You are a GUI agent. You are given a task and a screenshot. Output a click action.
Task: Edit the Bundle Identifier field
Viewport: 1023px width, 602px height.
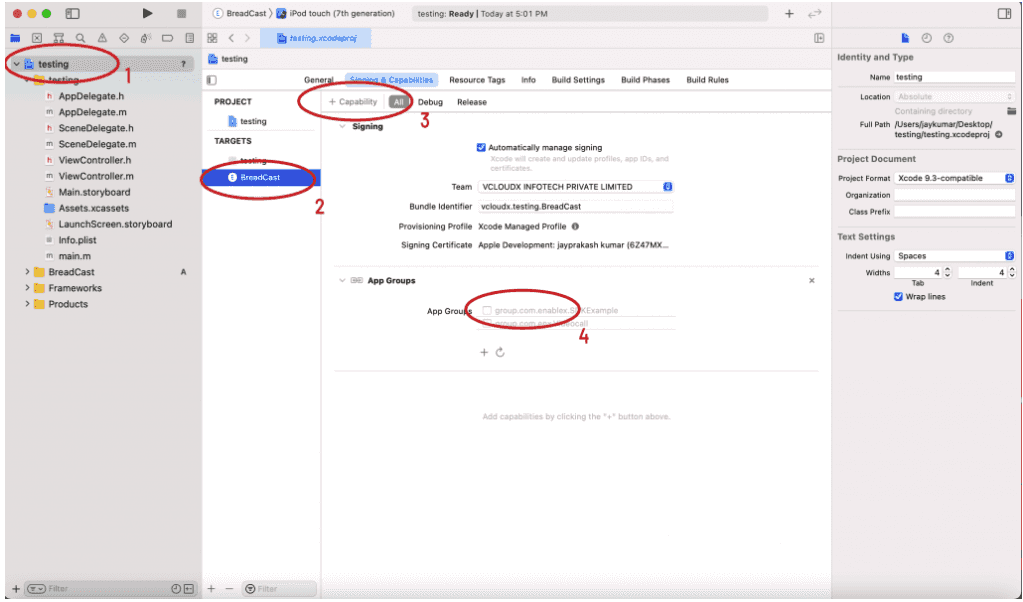pos(575,206)
